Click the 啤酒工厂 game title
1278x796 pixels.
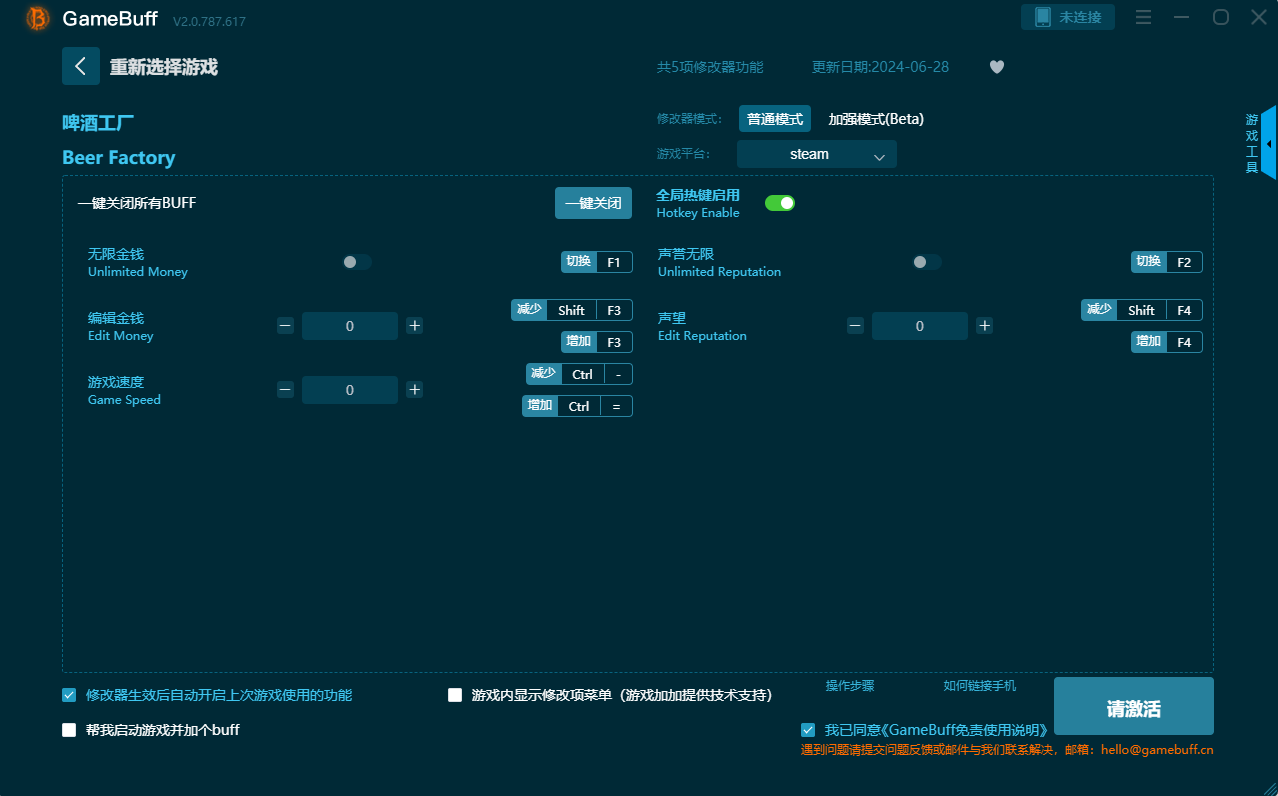click(98, 123)
